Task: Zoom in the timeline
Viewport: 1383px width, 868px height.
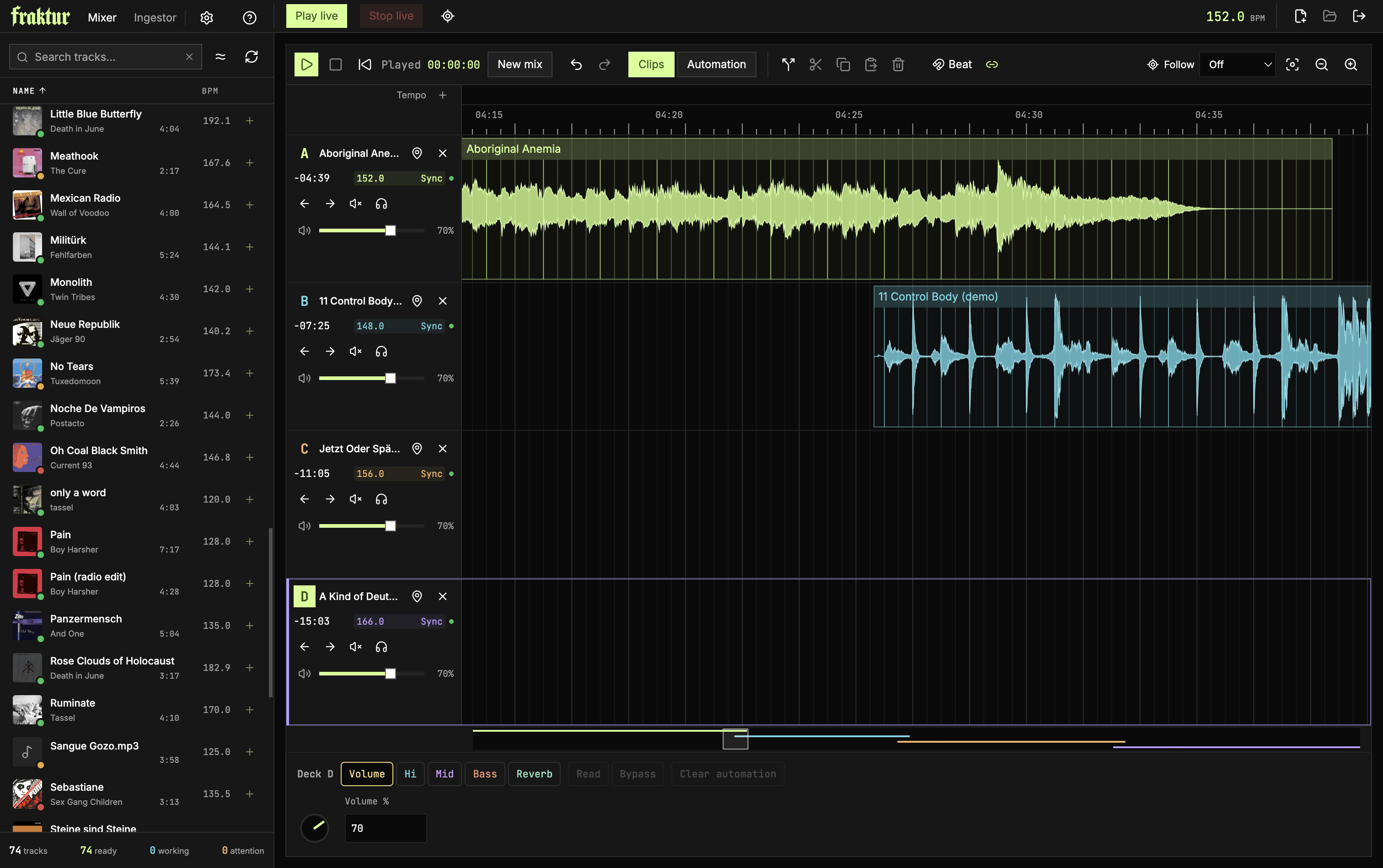Action: (x=1351, y=64)
